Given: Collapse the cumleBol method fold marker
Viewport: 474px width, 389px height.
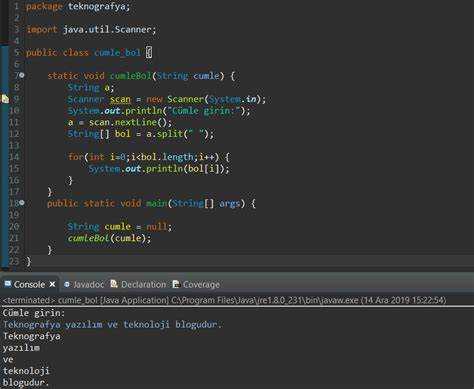Looking at the screenshot, I should (22, 75).
